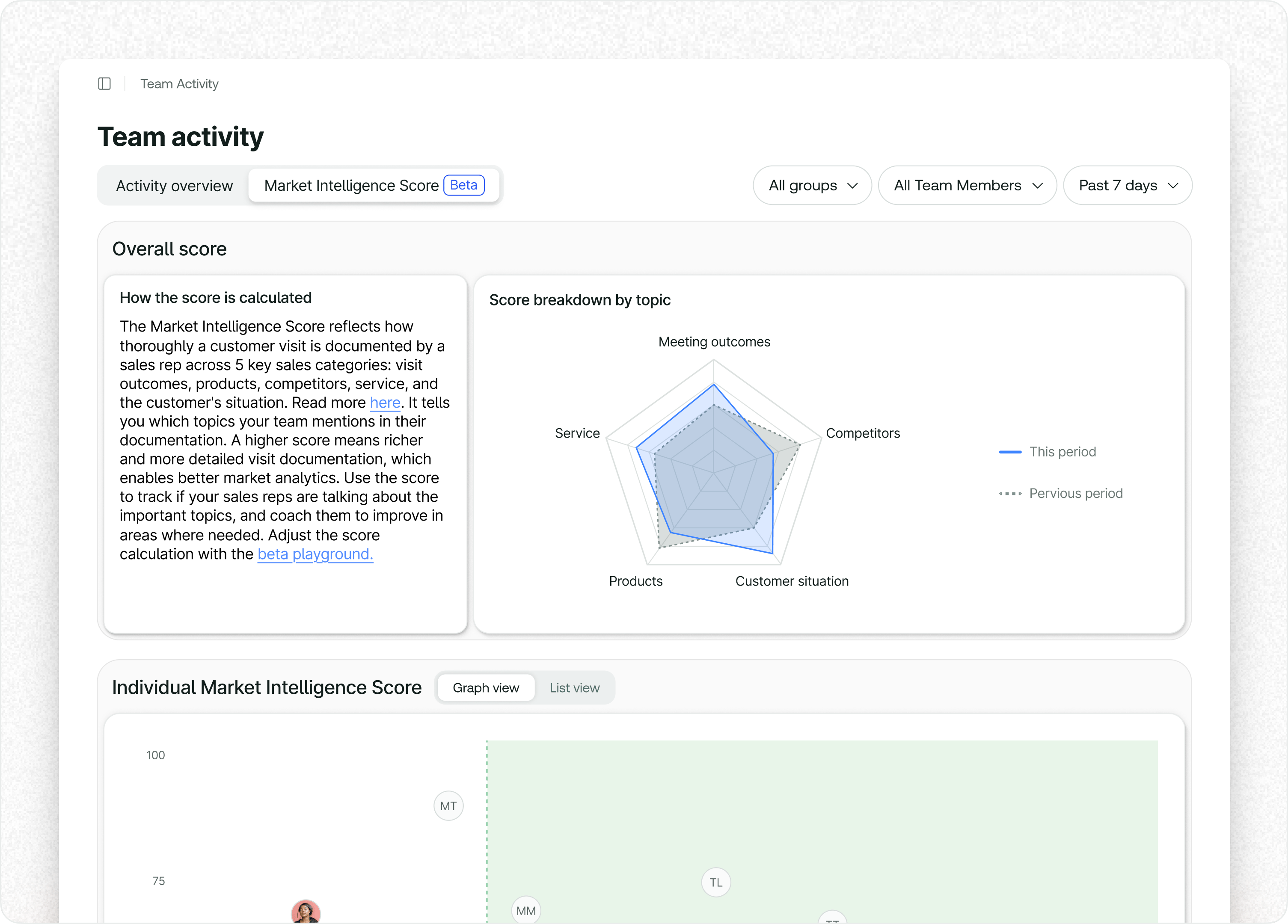Click the Beta badge
Image resolution: width=1288 pixels, height=924 pixels.
click(463, 185)
